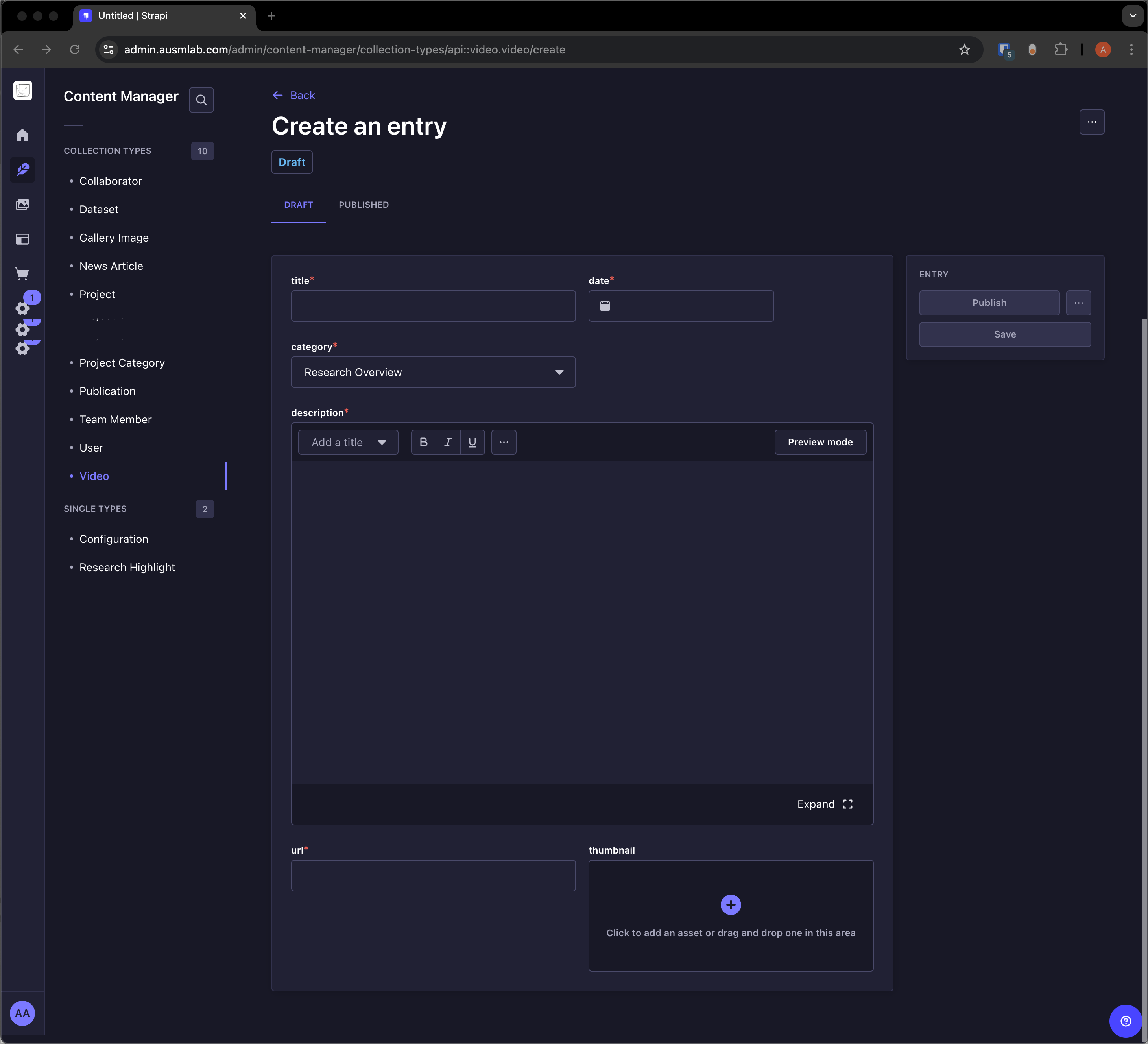Toggle italic formatting in description editor
Image resolution: width=1148 pixels, height=1044 pixels.
[448, 442]
